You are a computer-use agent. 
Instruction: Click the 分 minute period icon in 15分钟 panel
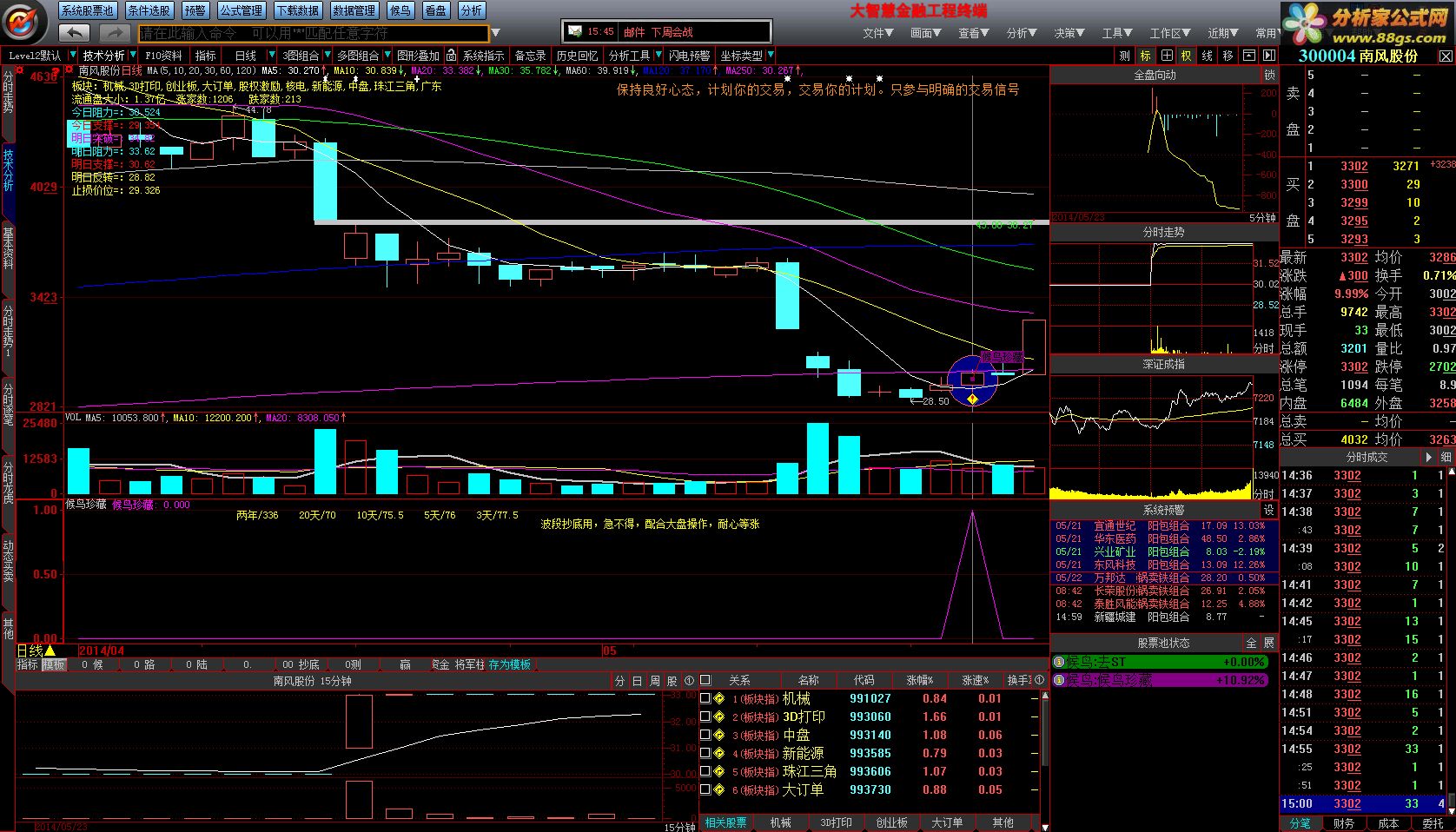[619, 681]
